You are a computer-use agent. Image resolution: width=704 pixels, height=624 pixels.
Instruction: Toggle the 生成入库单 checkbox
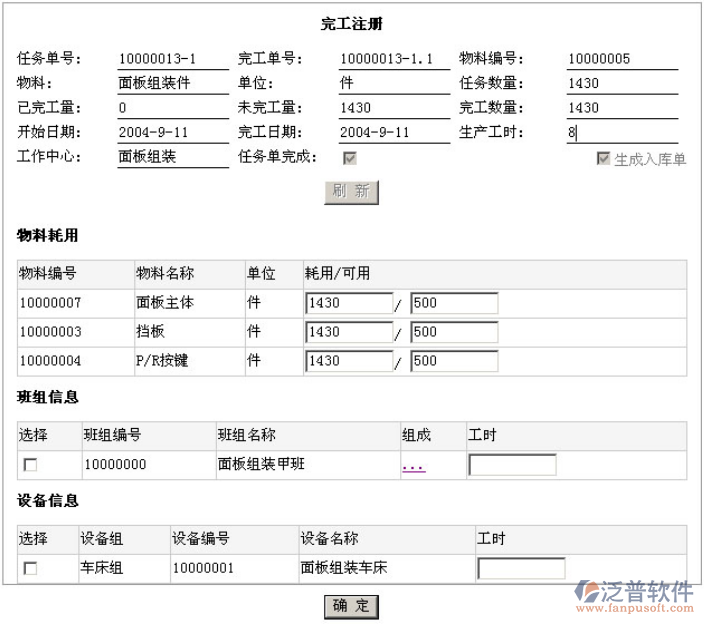(603, 159)
